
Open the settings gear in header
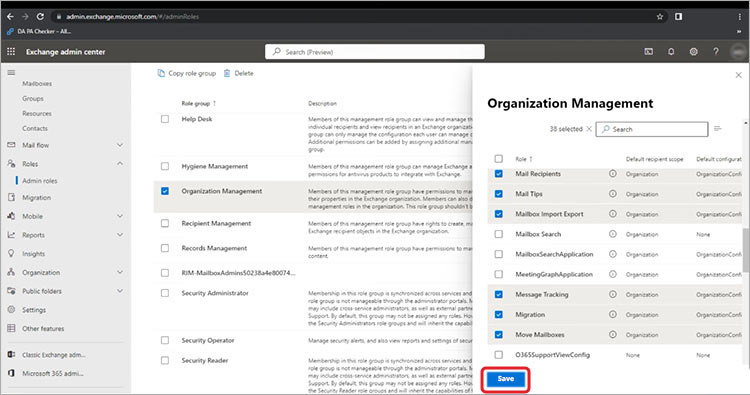(x=694, y=52)
